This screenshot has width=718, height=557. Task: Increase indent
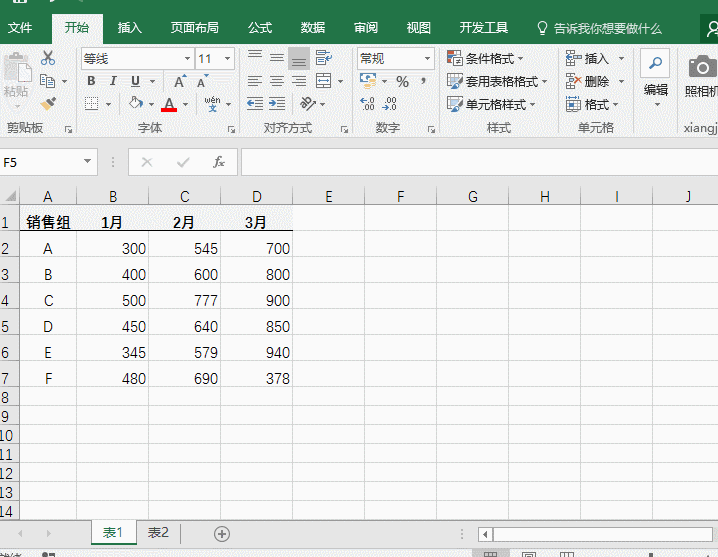point(277,104)
